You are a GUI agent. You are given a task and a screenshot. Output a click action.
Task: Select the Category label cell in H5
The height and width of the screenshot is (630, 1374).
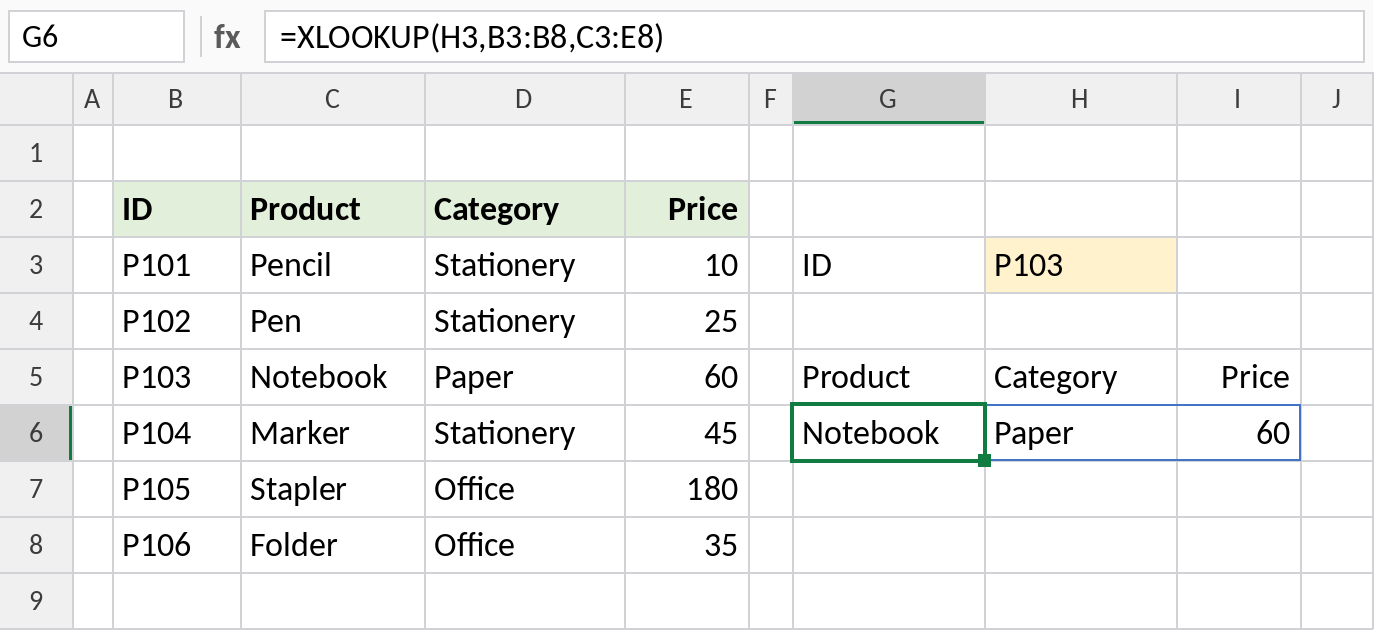(x=1080, y=377)
